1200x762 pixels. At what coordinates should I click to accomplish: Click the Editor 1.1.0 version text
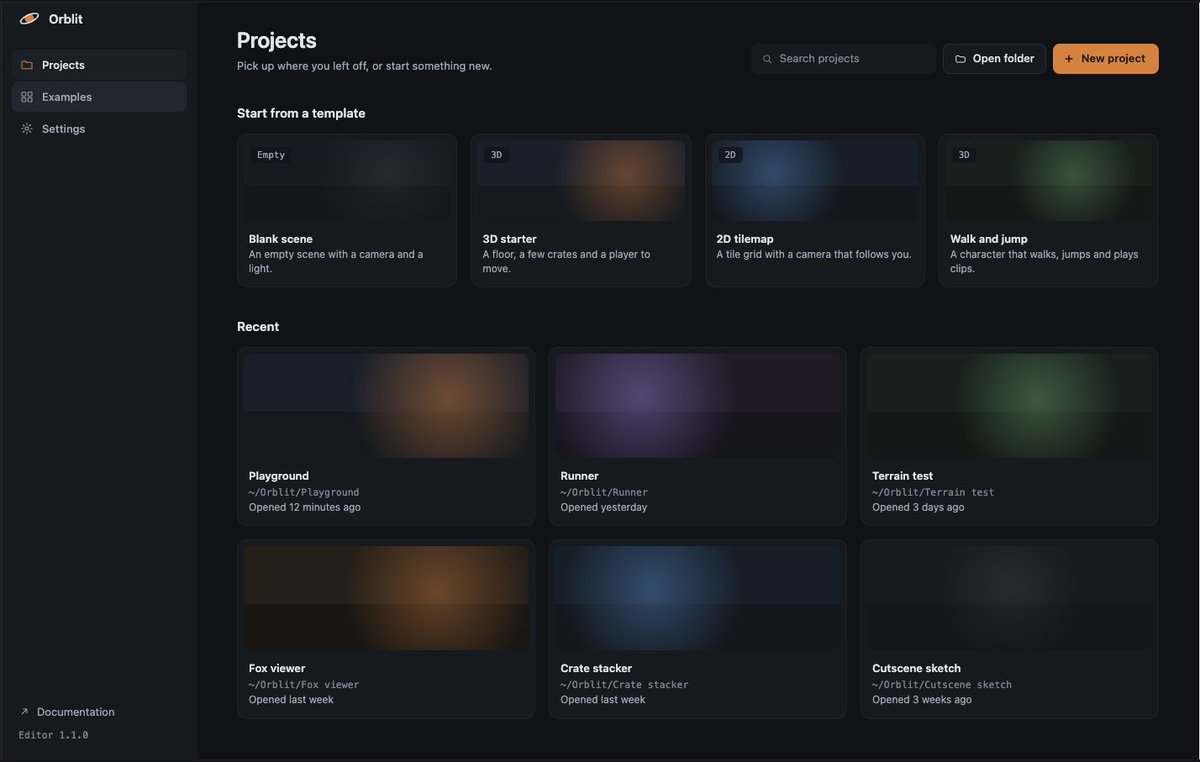click(54, 735)
